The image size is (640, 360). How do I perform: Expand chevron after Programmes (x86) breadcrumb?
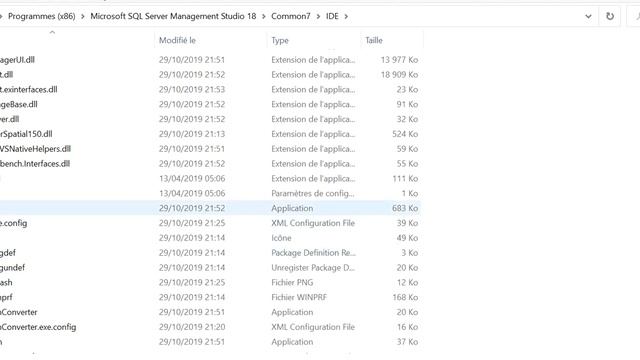(x=83, y=16)
